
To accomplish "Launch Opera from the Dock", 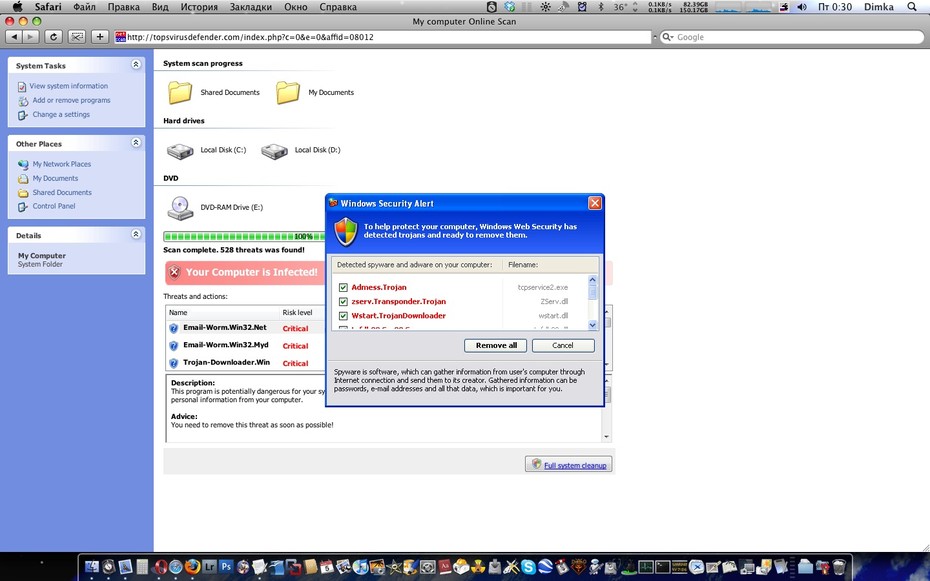I will click(160, 567).
